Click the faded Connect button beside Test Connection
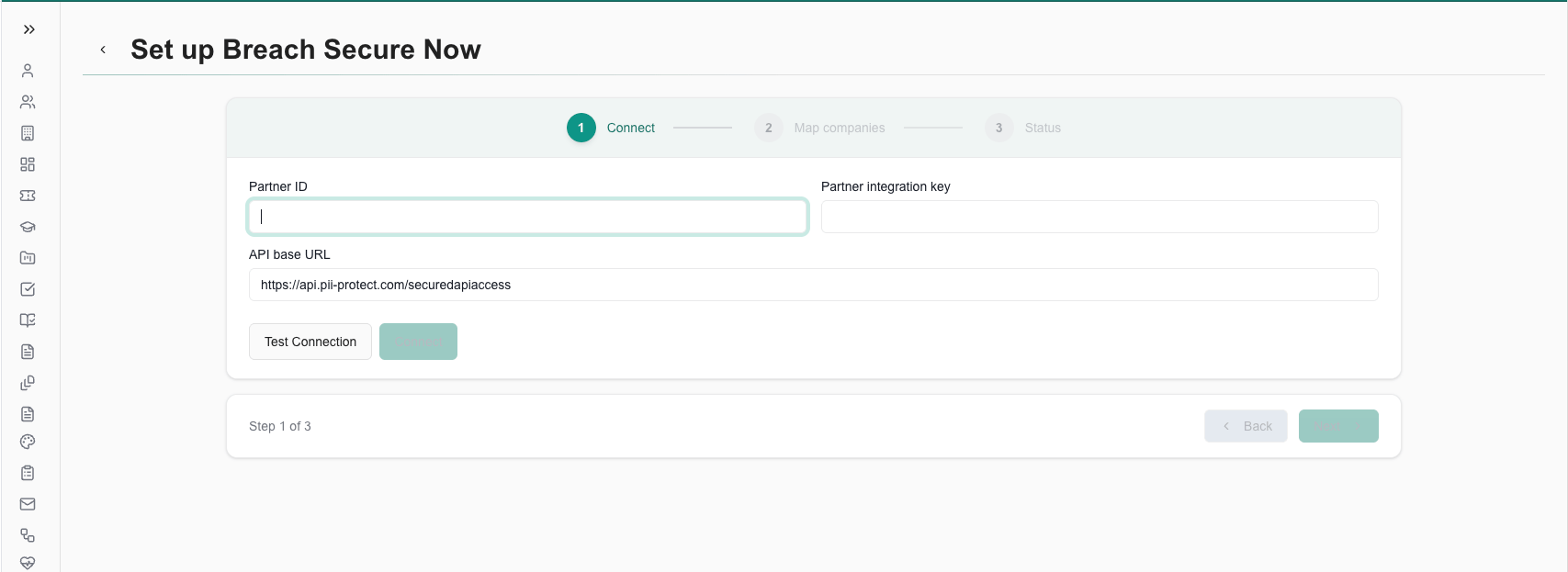Screen dimensions: 1568x572 point(418,342)
